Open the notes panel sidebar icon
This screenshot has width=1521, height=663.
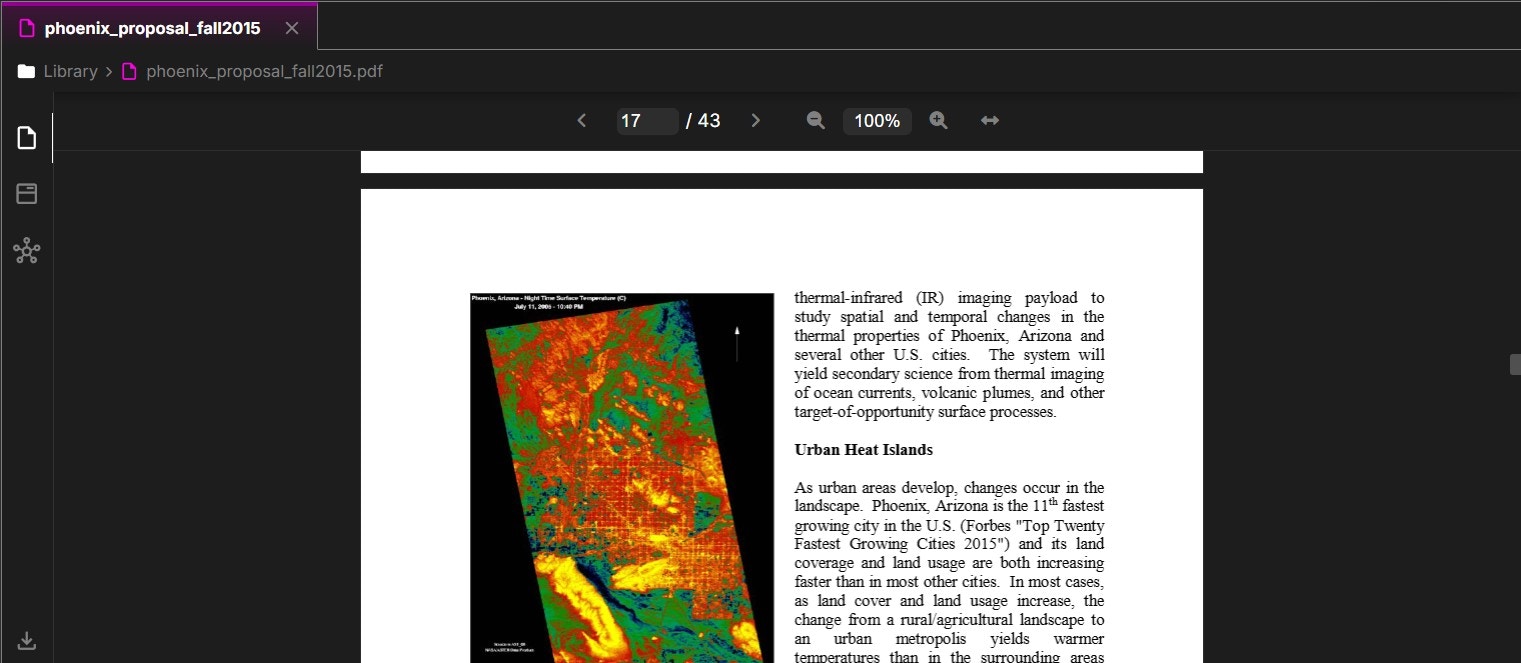coord(27,194)
